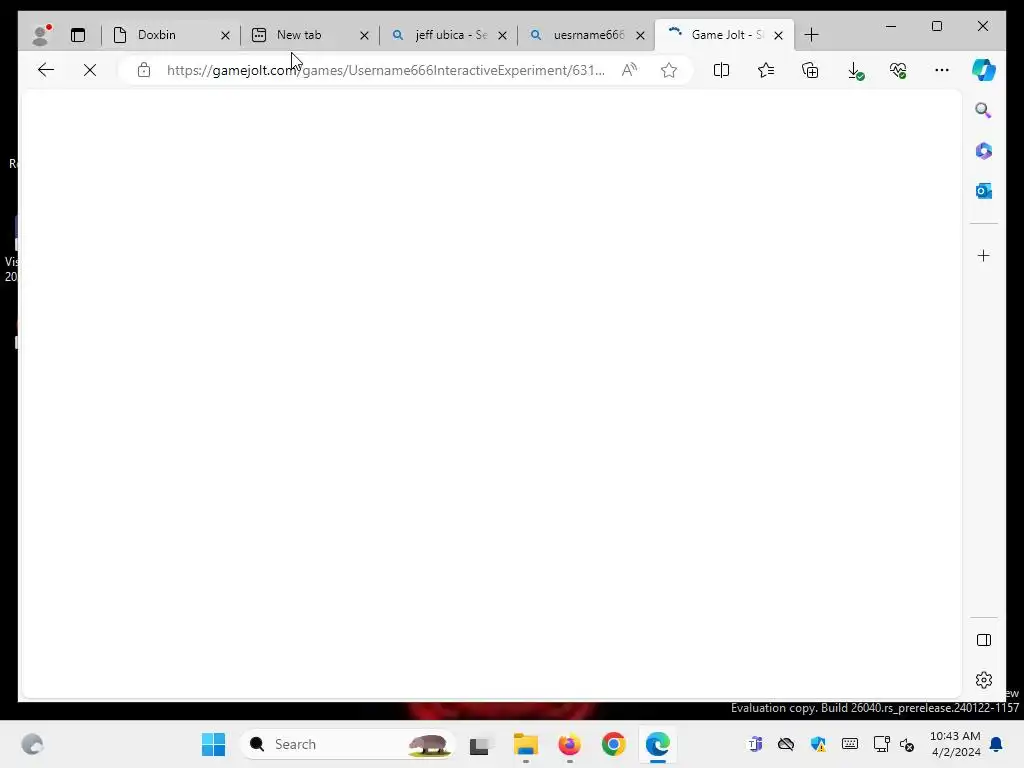Image resolution: width=1024 pixels, height=768 pixels.
Task: Open Outlook in the sidebar
Action: coord(984,191)
